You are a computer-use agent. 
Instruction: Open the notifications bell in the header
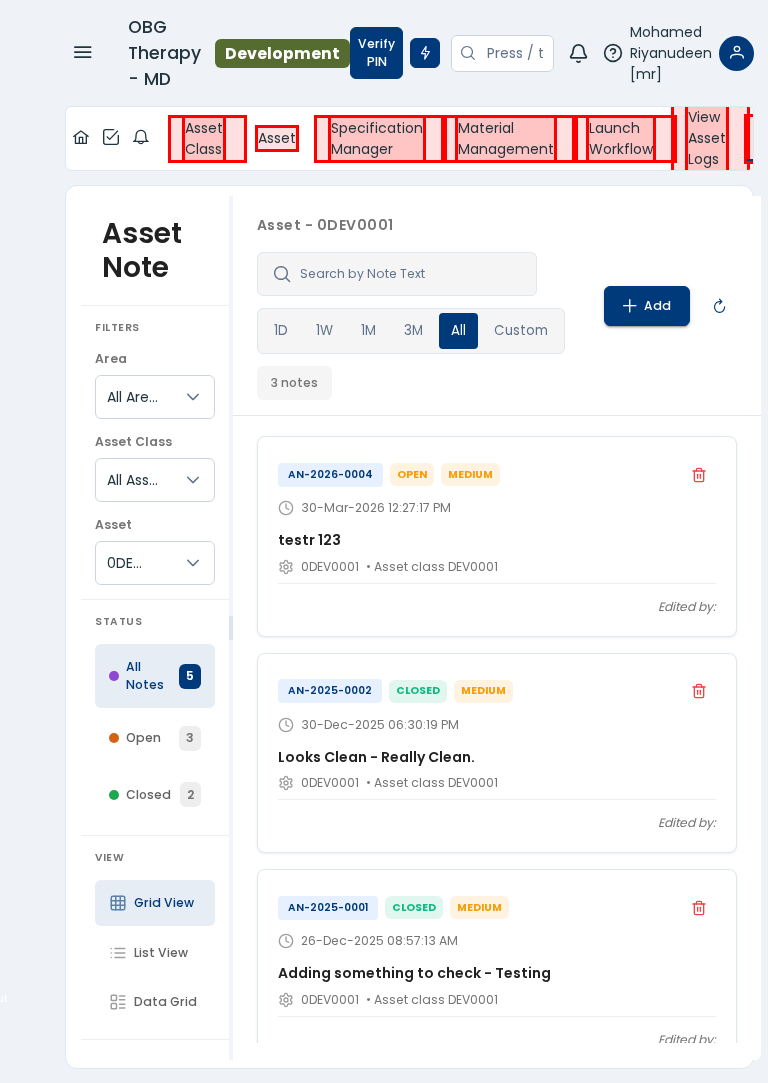[578, 53]
